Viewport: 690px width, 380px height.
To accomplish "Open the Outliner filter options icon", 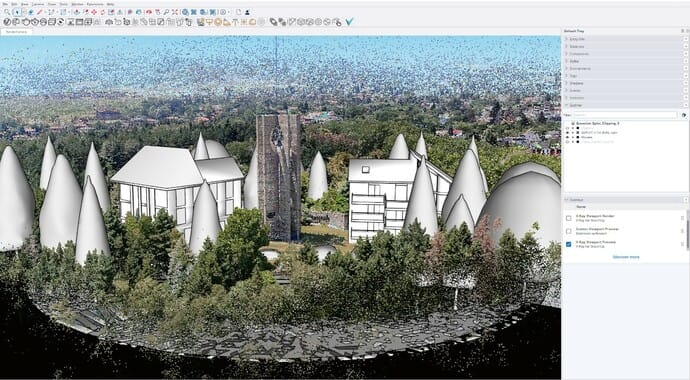I will point(684,115).
